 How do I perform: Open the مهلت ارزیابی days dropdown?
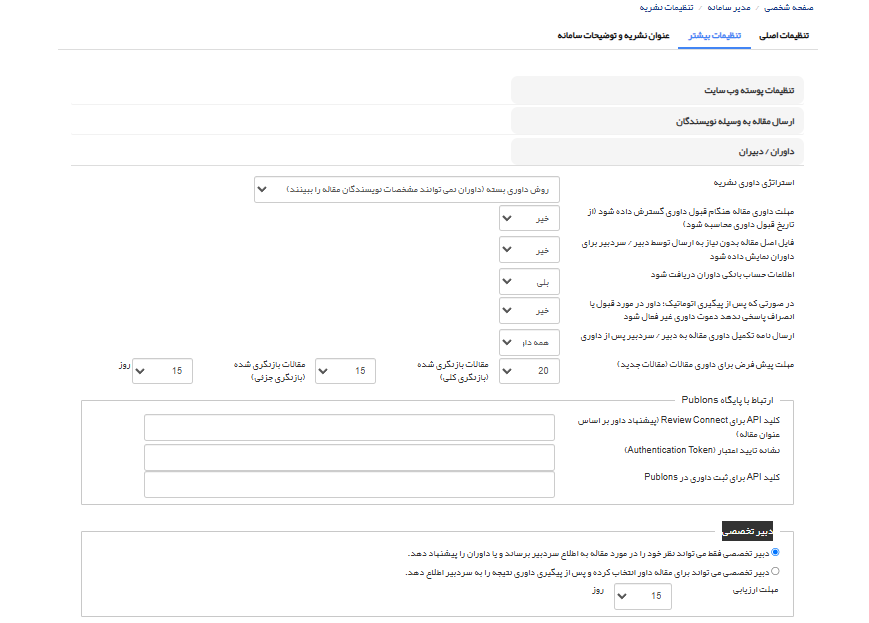click(641, 596)
